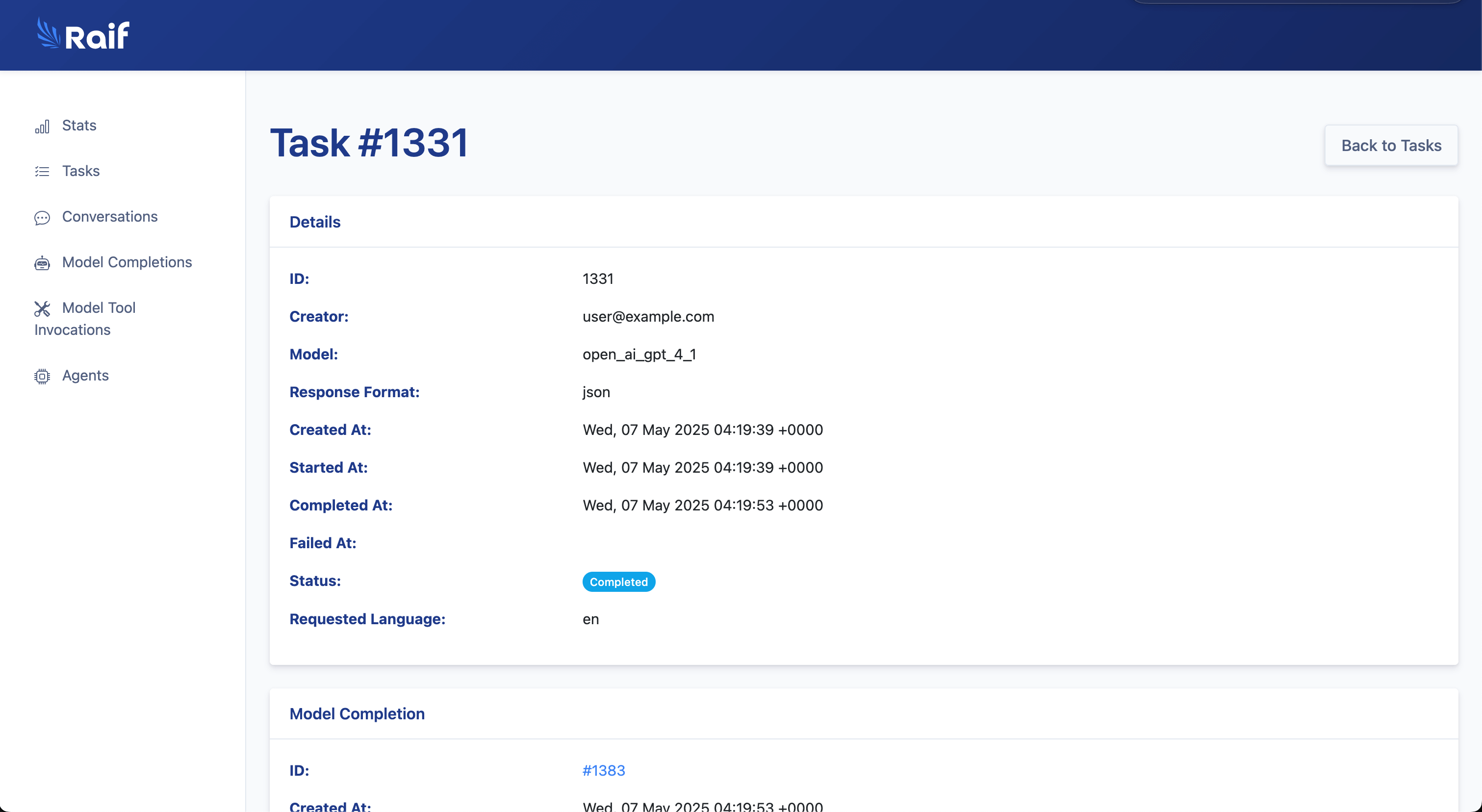Click the Completed status badge

[618, 582]
